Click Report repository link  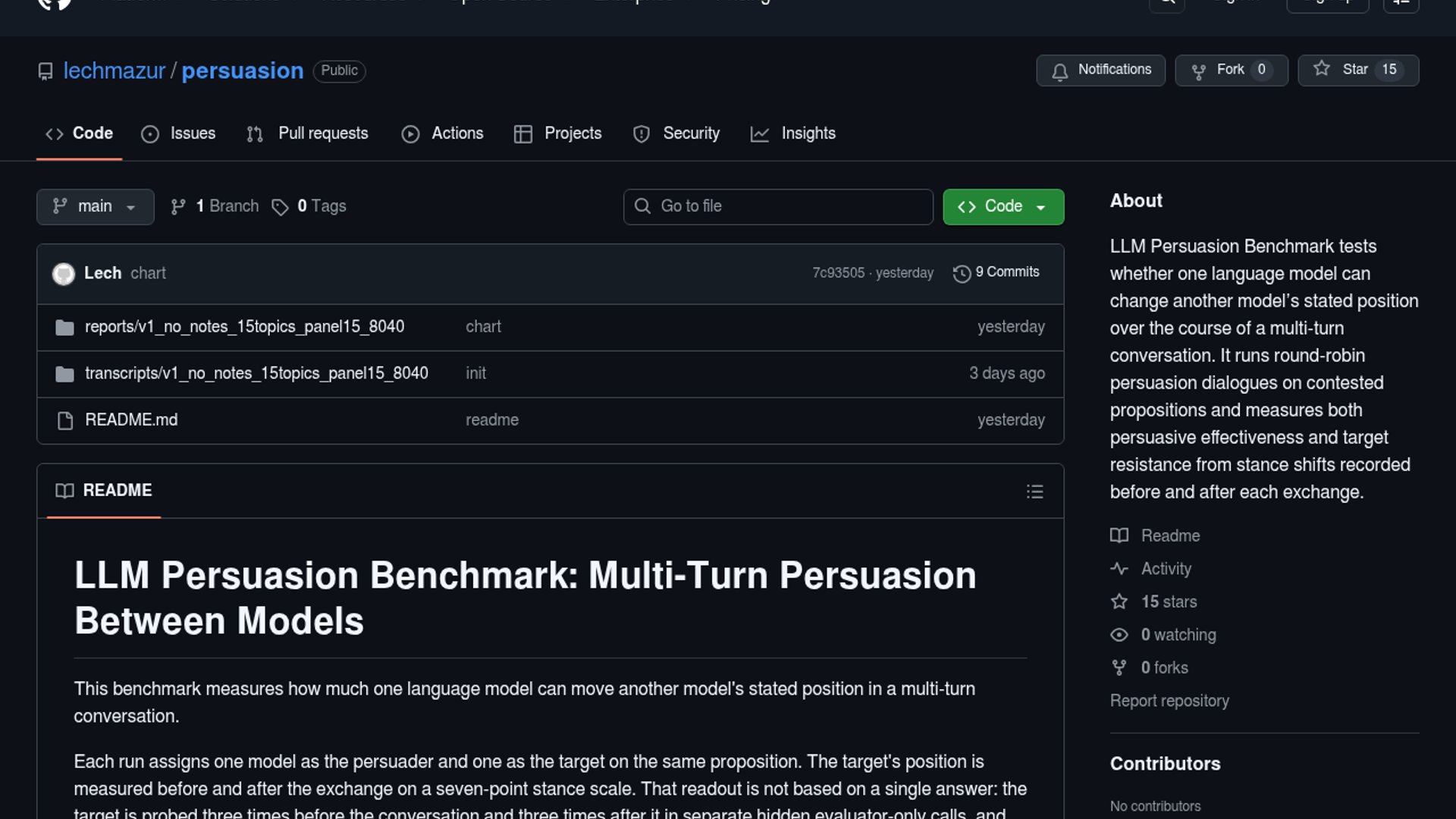point(1169,701)
